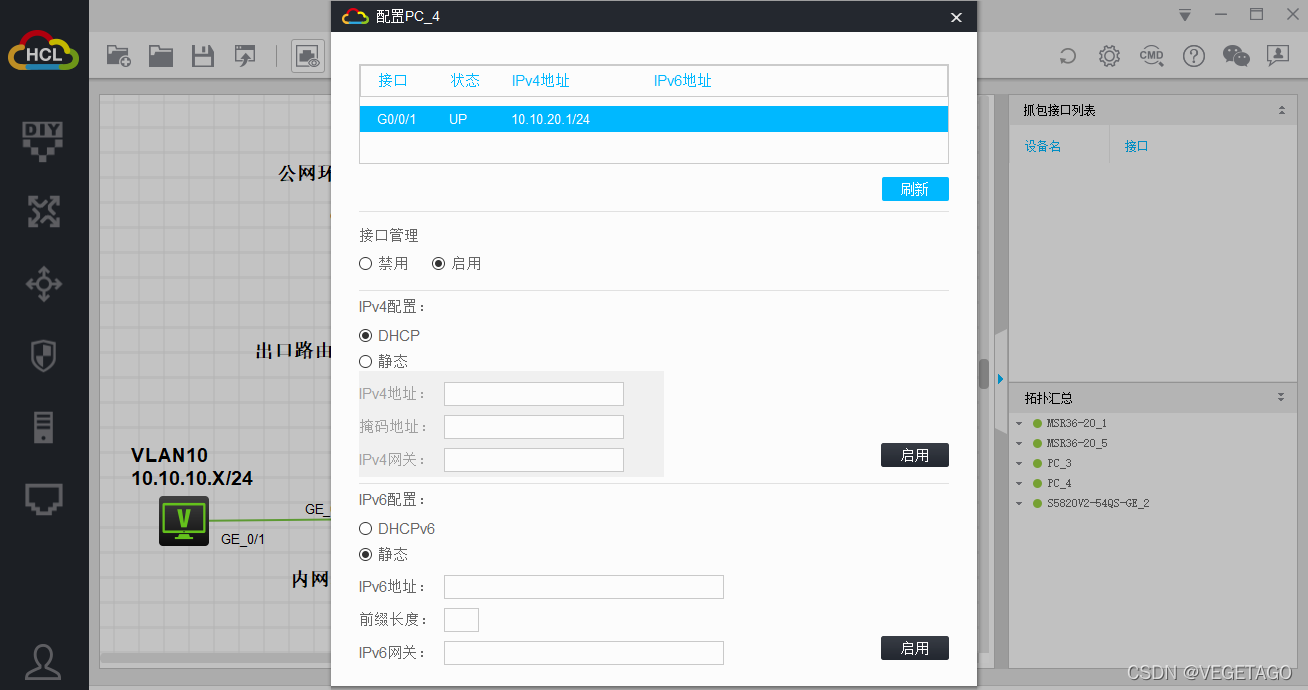Launch the CMD command line icon
Screen dimensions: 1308x690
pyautogui.click(x=1151, y=56)
